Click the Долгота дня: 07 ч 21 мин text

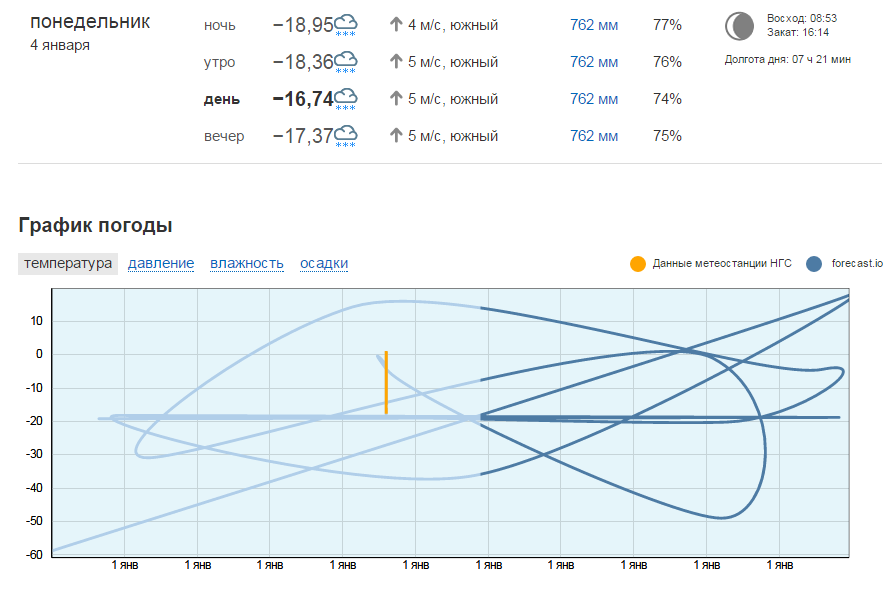coord(788,59)
